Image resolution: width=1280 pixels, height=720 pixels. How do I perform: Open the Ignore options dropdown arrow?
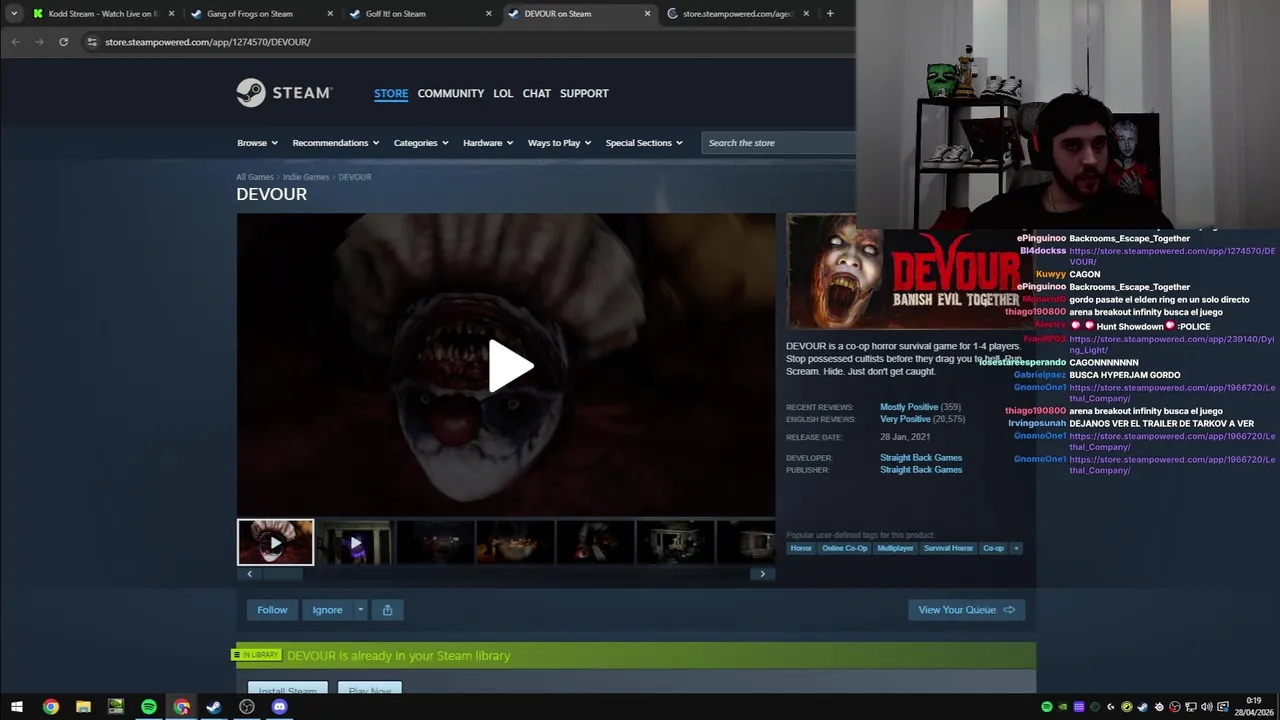pyautogui.click(x=361, y=610)
